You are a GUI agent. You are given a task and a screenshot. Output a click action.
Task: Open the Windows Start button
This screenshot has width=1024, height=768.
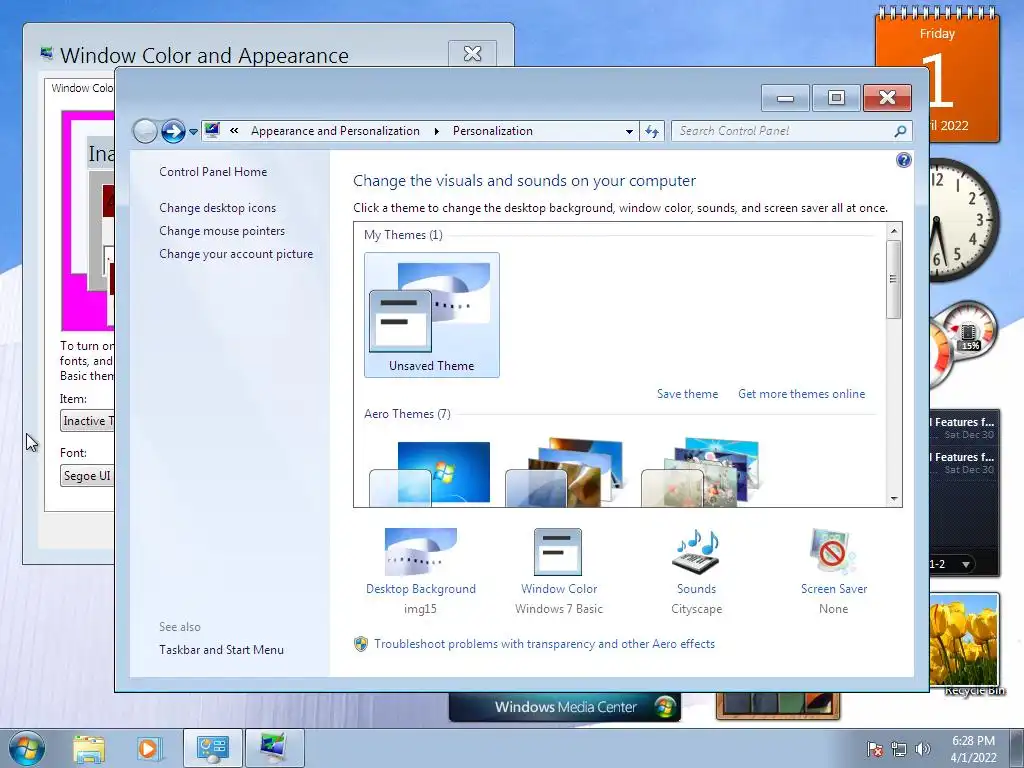coord(27,748)
